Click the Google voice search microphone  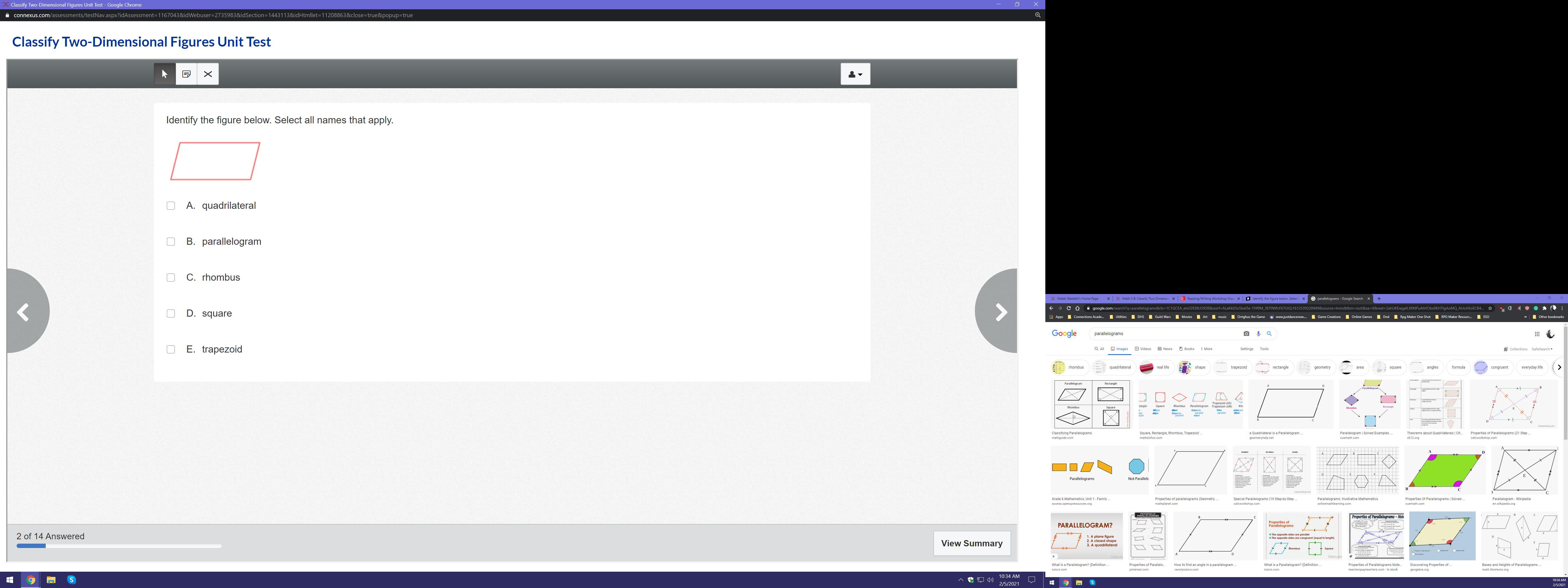tap(1258, 333)
